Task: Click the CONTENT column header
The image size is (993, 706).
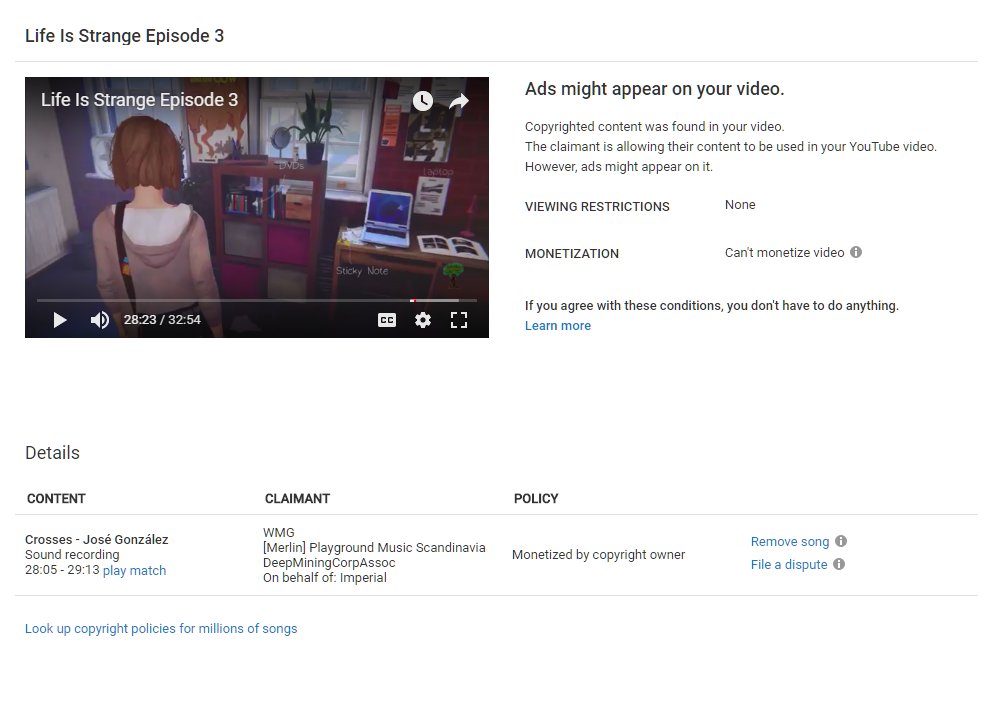Action: [56, 498]
